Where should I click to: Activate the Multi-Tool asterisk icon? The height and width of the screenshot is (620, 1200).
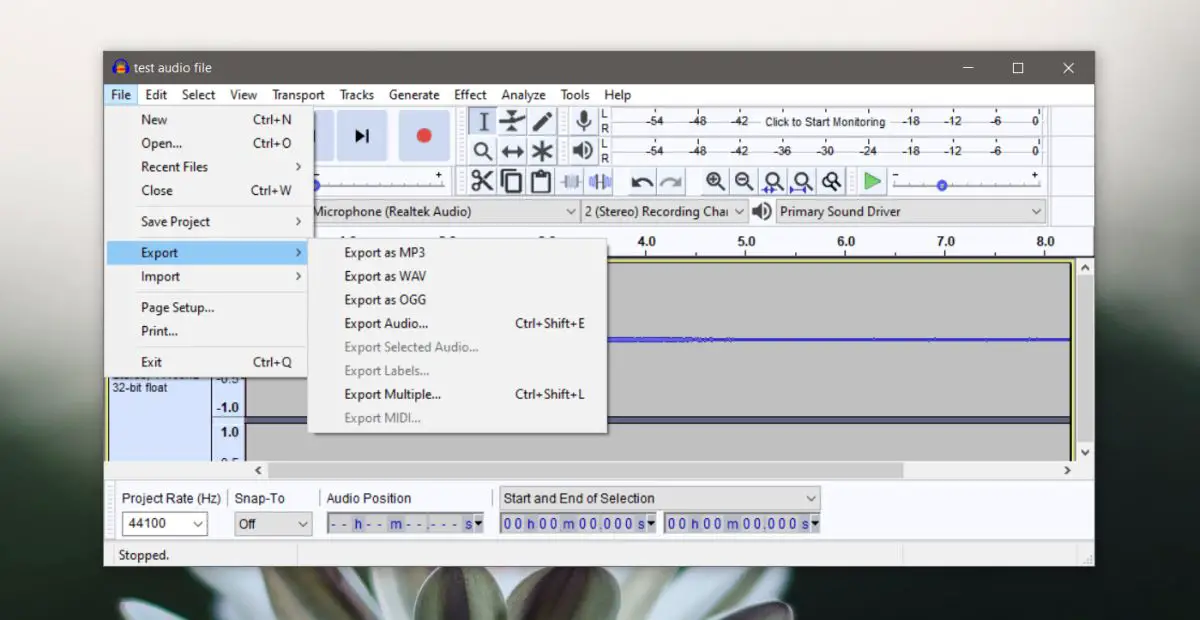click(x=542, y=151)
